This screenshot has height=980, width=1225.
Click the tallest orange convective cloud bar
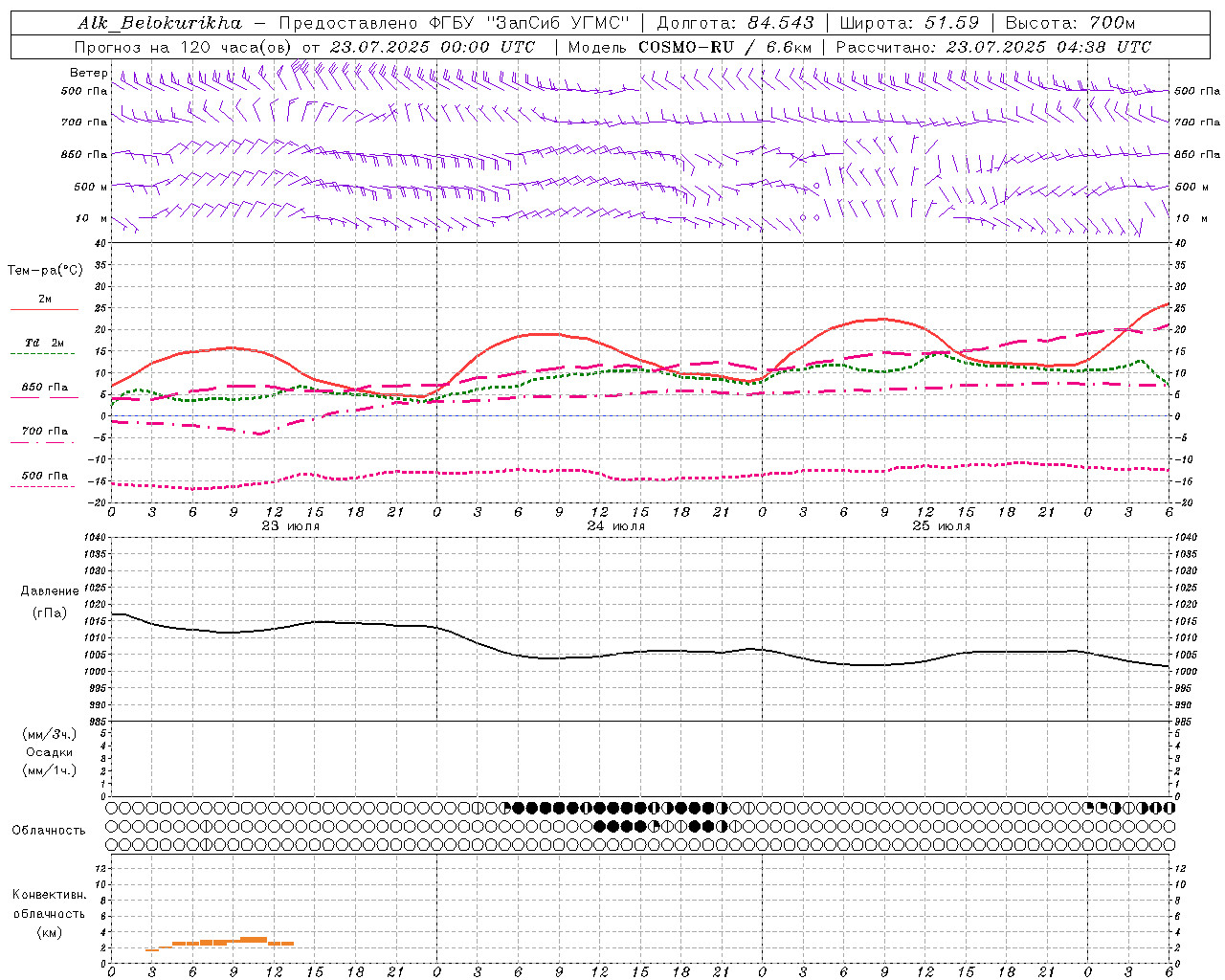pyautogui.click(x=254, y=941)
